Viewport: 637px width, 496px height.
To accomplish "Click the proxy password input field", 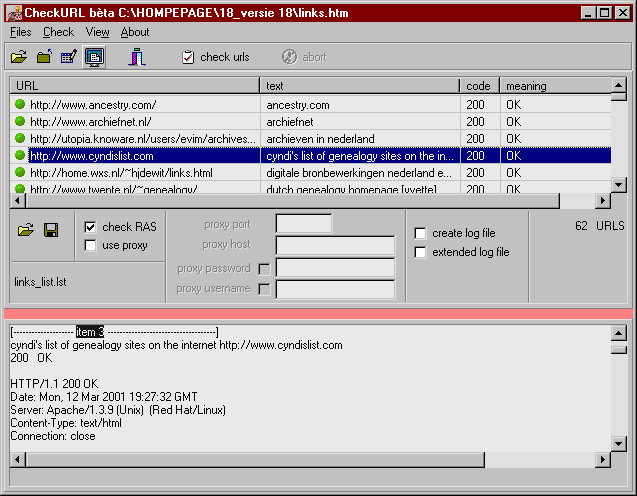I will (335, 268).
